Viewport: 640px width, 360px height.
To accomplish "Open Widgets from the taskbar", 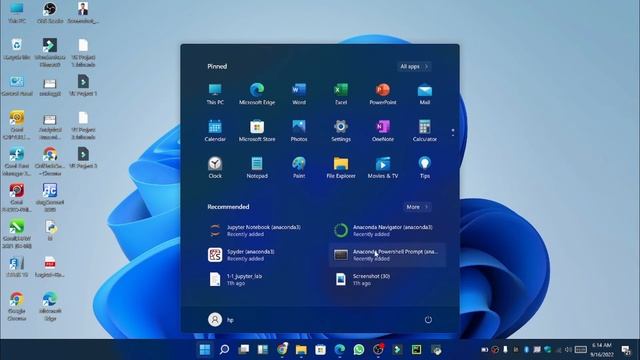I will tap(262, 349).
